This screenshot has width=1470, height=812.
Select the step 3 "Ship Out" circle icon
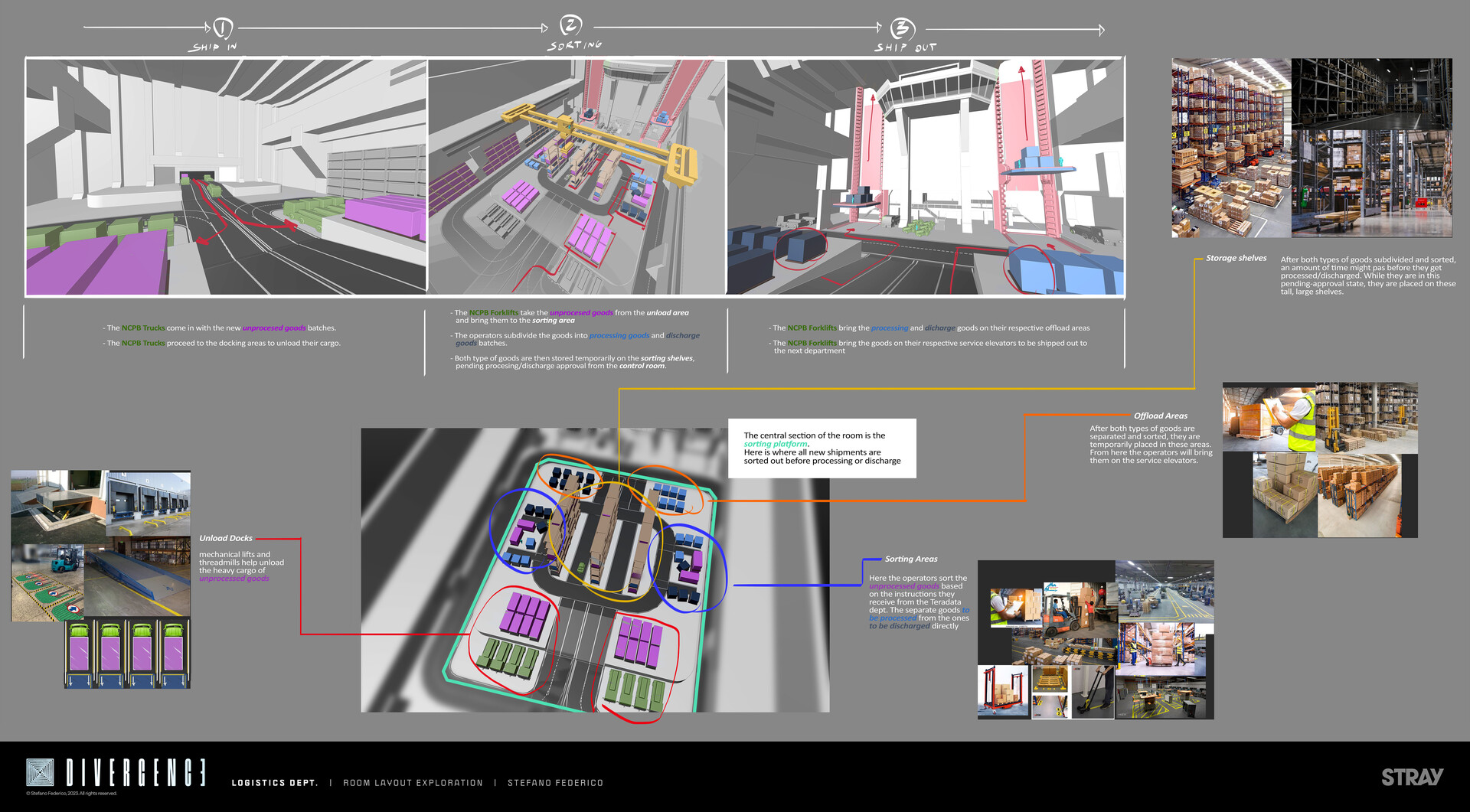[902, 30]
